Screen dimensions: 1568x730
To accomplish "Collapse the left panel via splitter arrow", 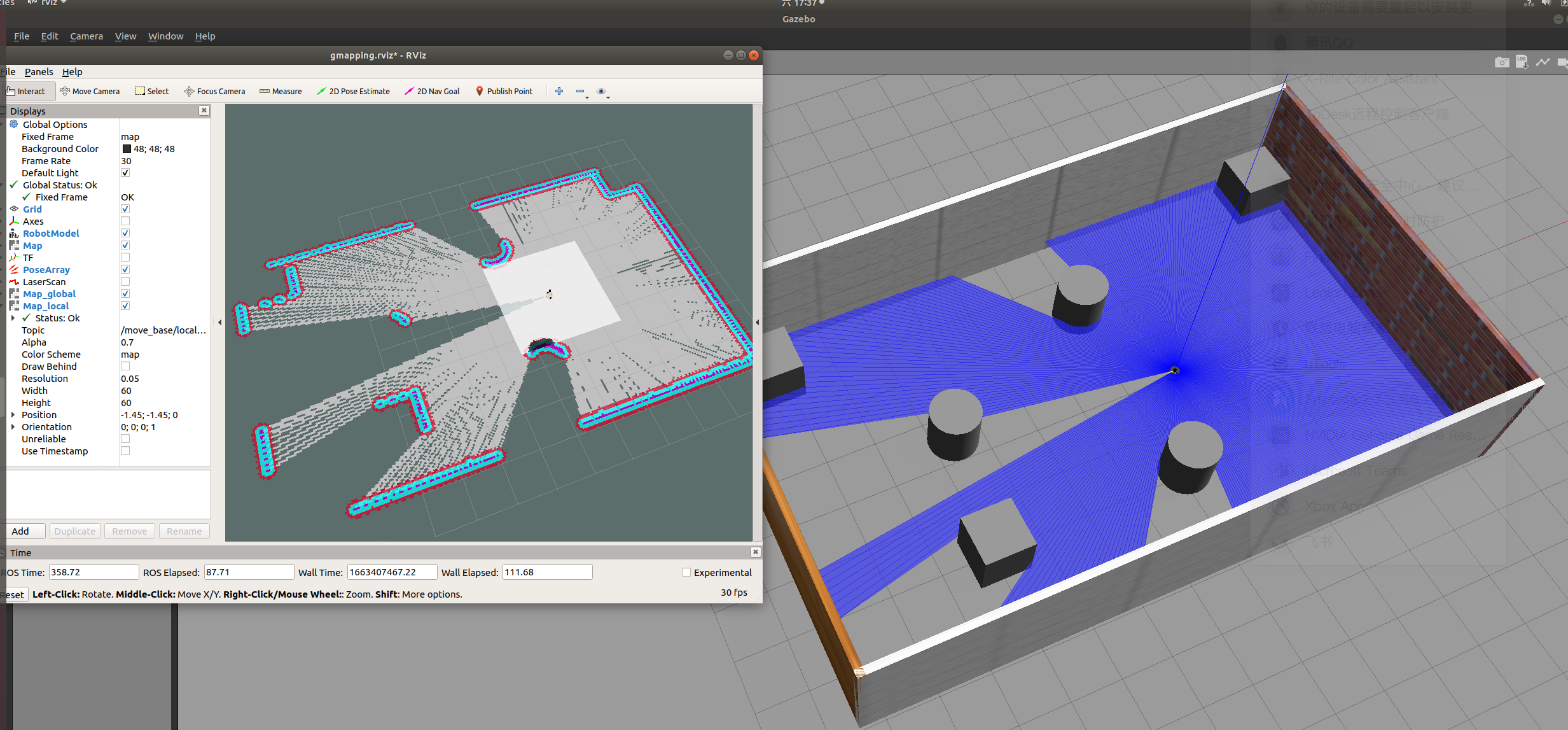I will point(219,323).
